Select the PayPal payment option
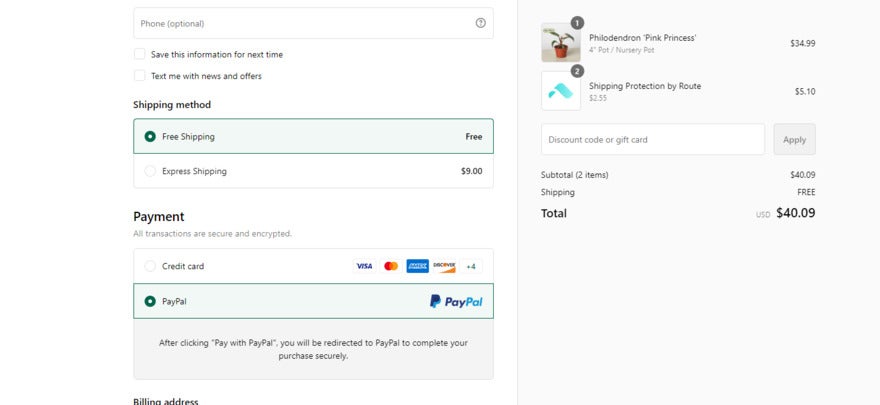 pyautogui.click(x=150, y=301)
